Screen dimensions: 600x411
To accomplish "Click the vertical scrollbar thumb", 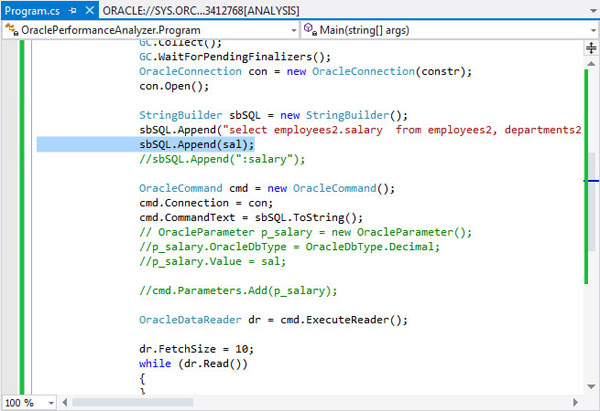I will tap(593, 201).
